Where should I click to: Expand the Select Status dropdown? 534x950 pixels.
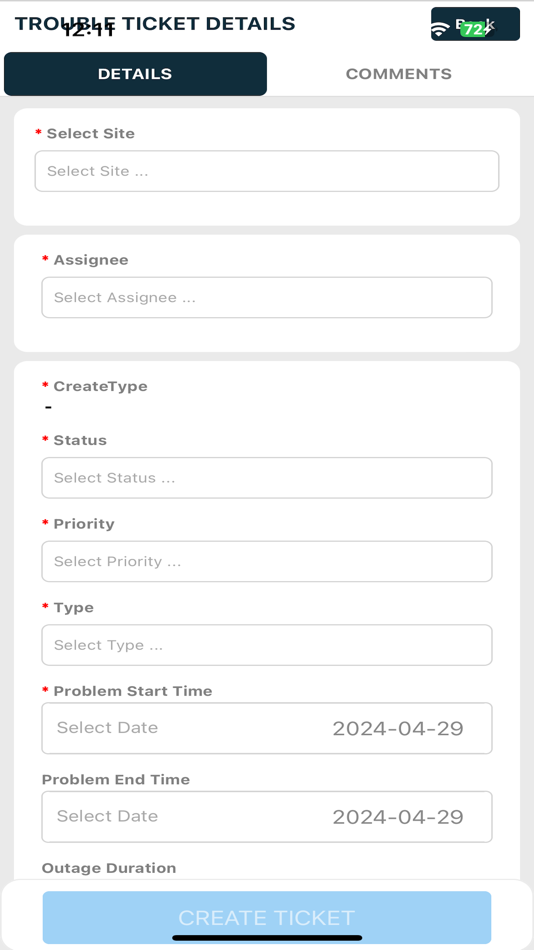pos(267,478)
